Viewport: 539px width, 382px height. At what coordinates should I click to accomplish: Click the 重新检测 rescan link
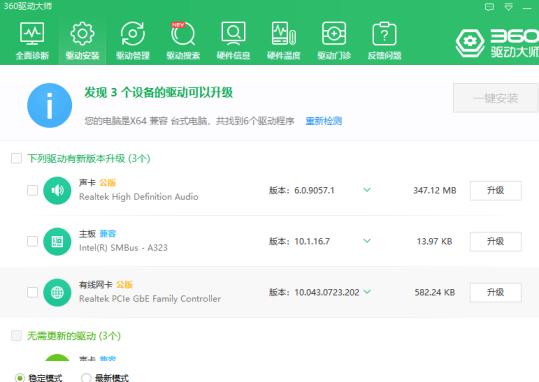[323, 121]
